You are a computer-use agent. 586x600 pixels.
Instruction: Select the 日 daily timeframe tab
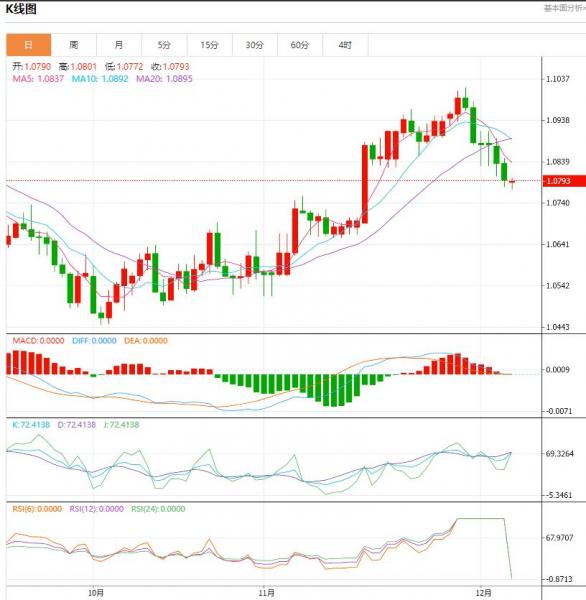pyautogui.click(x=28, y=45)
